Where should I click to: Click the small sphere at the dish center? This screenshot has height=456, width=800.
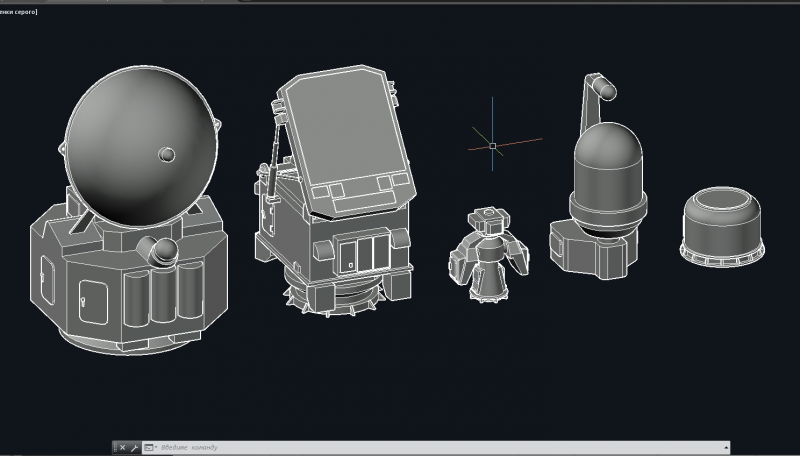[167, 154]
